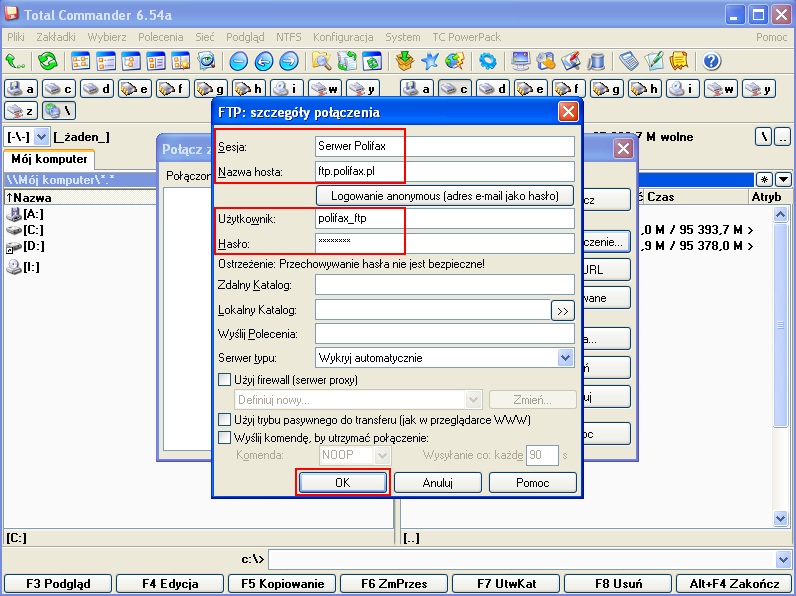Click Logowanie anonymous button
The image size is (796, 596).
445,195
